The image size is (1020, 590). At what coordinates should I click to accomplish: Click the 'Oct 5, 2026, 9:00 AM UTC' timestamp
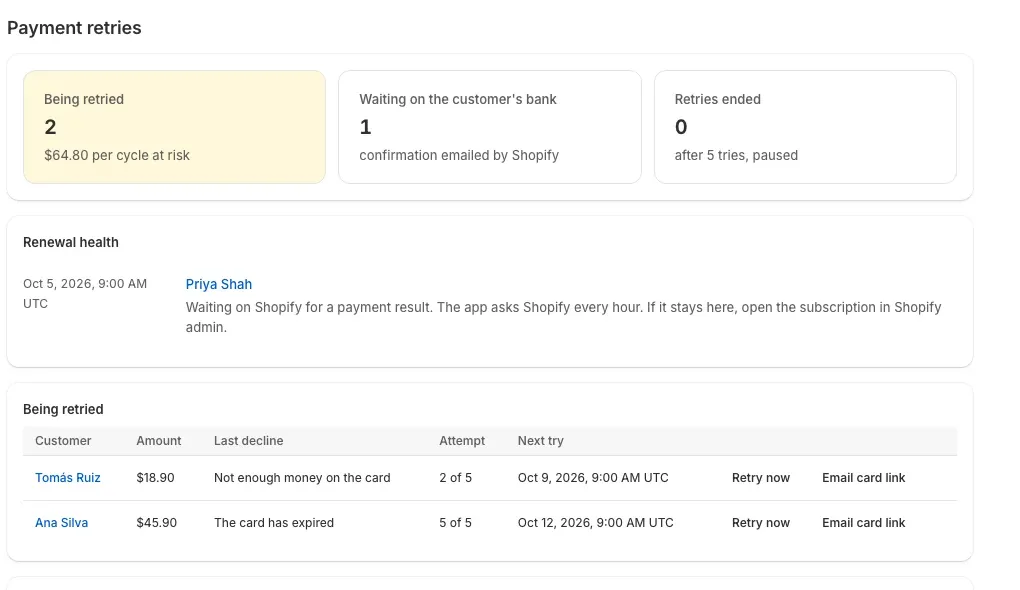[85, 293]
